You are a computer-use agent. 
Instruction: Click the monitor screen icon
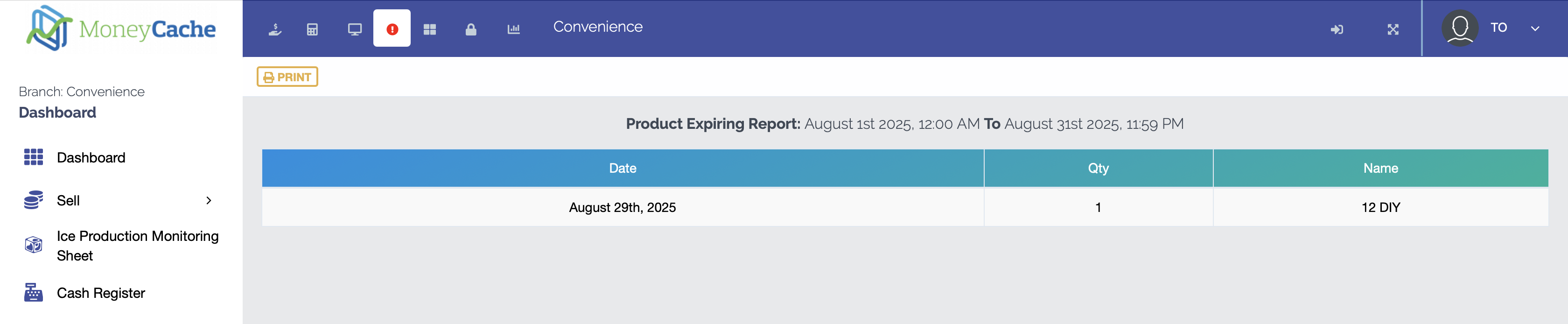pos(354,29)
